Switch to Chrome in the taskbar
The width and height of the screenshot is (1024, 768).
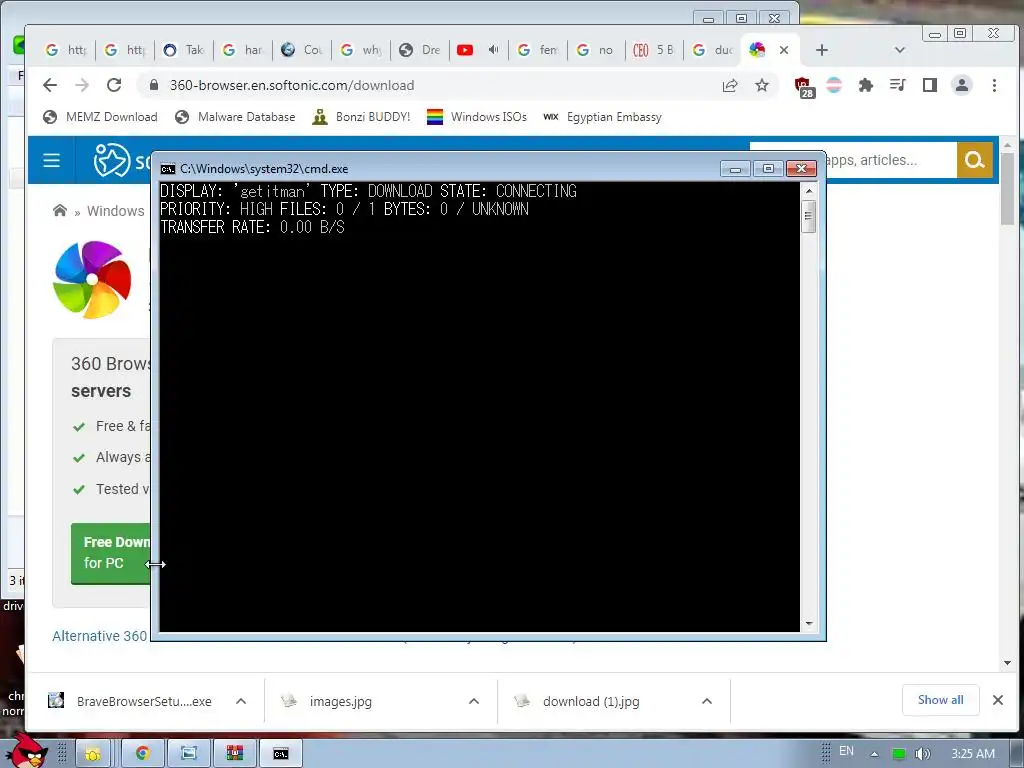[x=142, y=754]
